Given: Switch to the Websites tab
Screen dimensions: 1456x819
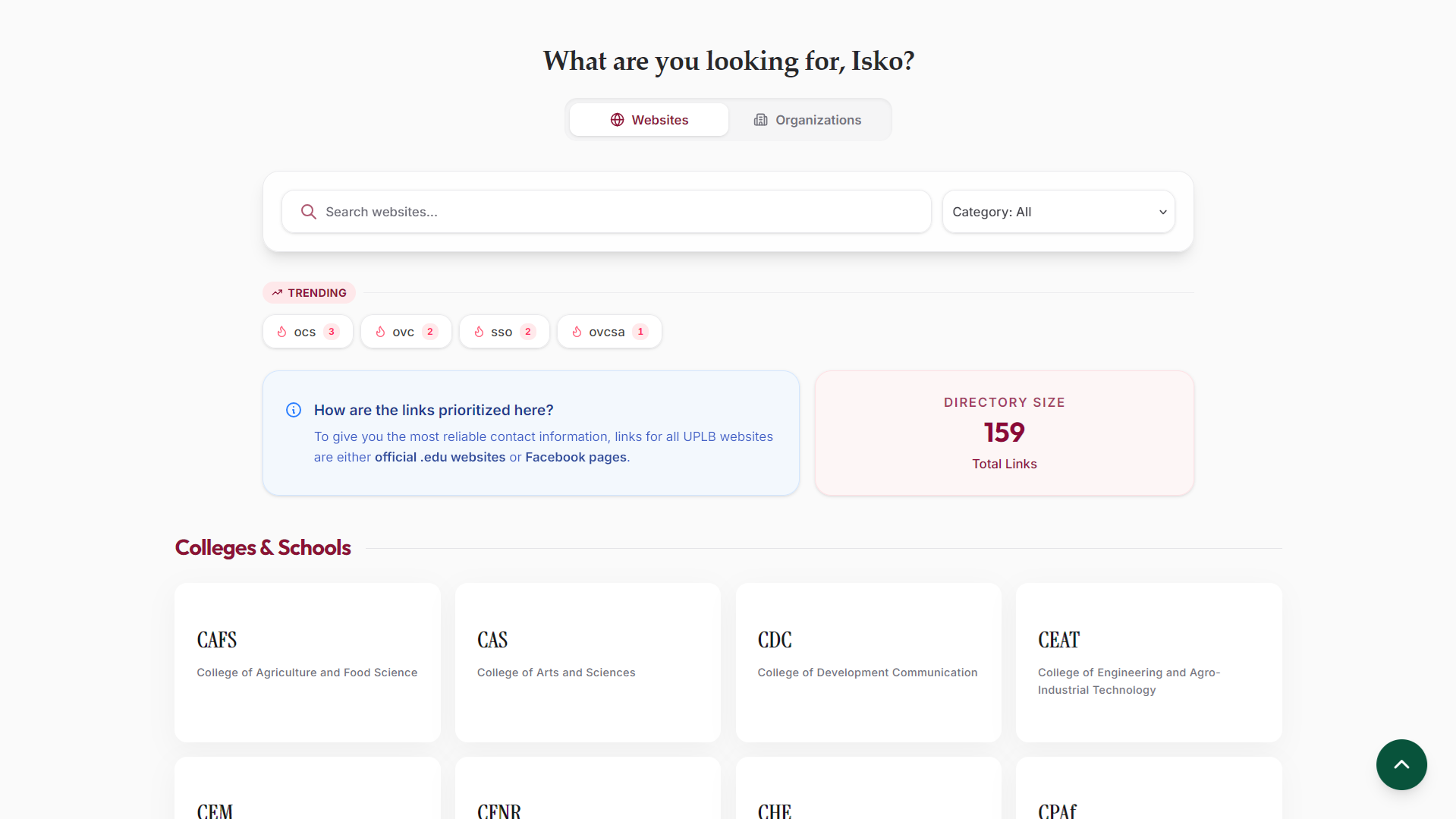Looking at the screenshot, I should point(649,120).
